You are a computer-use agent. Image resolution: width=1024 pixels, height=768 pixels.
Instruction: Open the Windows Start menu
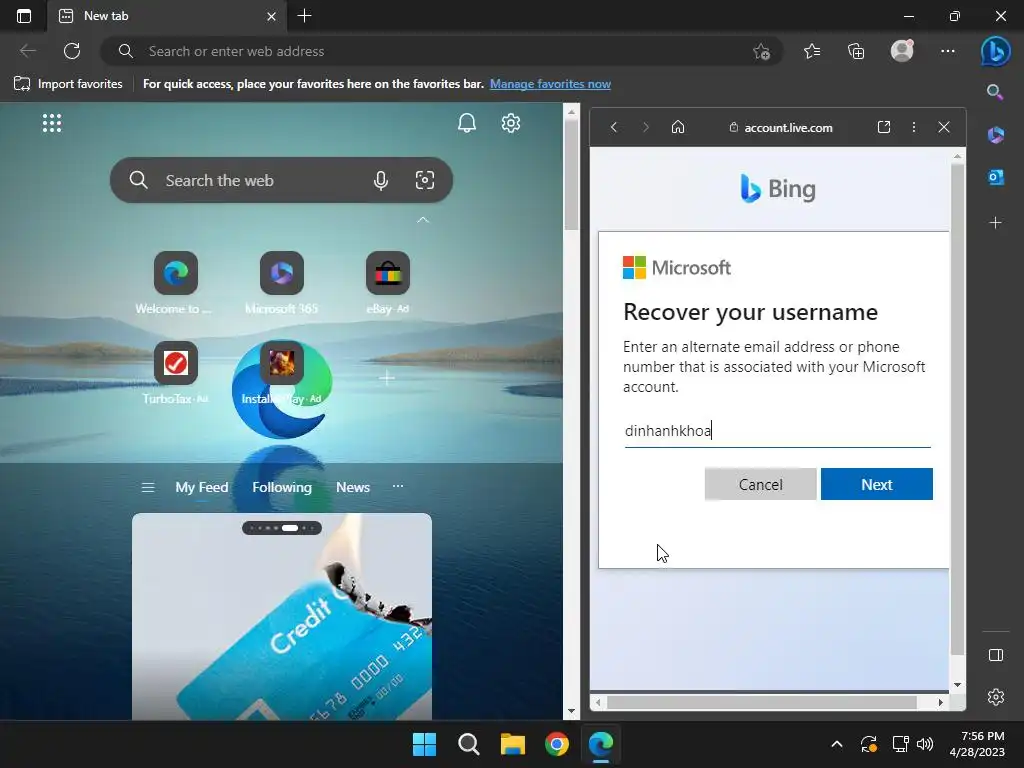pos(424,744)
